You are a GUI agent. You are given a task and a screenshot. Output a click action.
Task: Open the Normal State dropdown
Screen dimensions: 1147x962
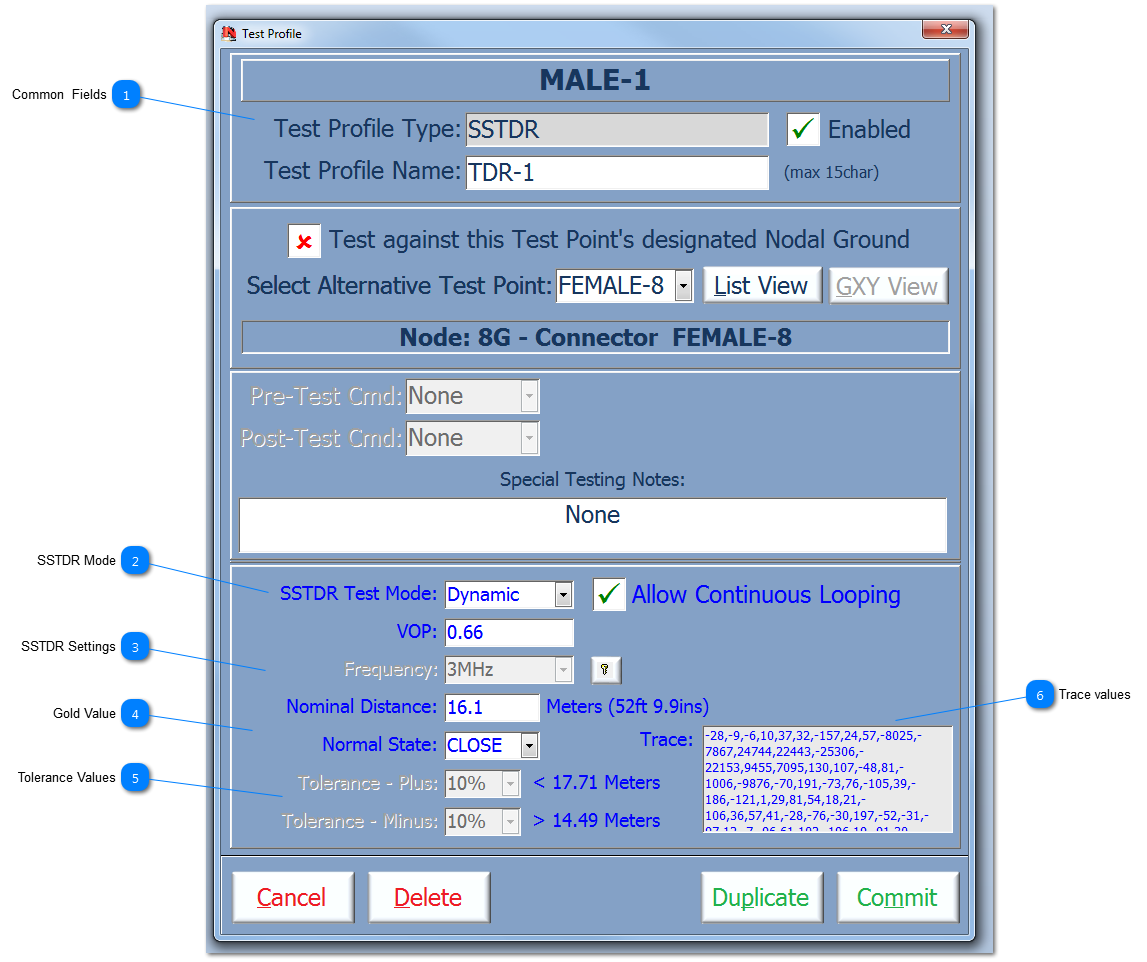[527, 745]
